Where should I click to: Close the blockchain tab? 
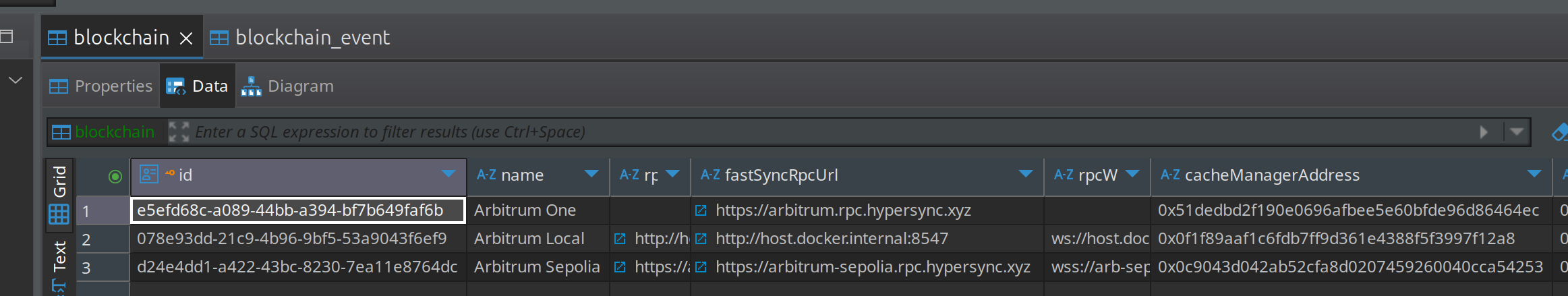[186, 38]
